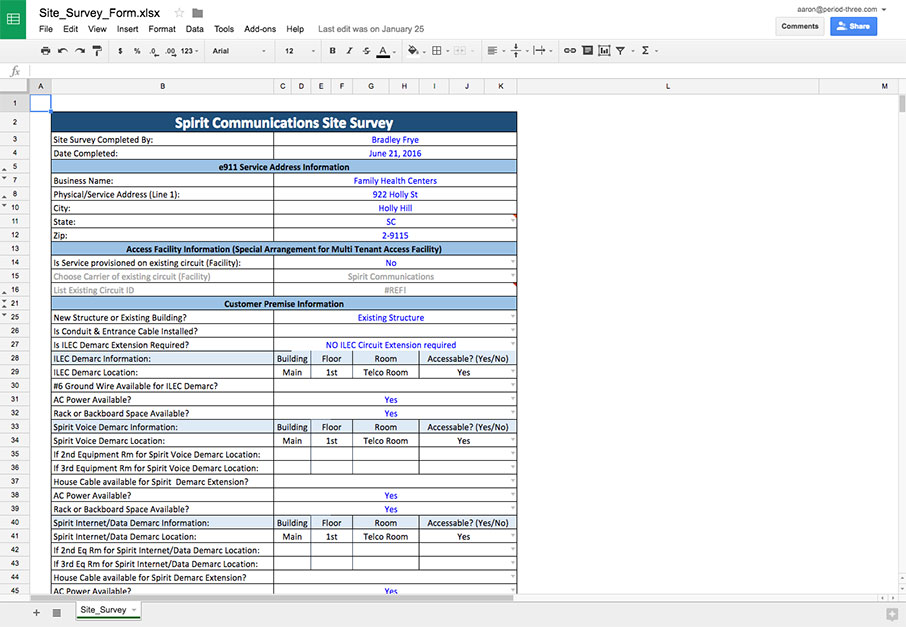This screenshot has width=906, height=627.
Task: Star the Site_Survey_Form.xlsx document
Action: click(x=179, y=13)
